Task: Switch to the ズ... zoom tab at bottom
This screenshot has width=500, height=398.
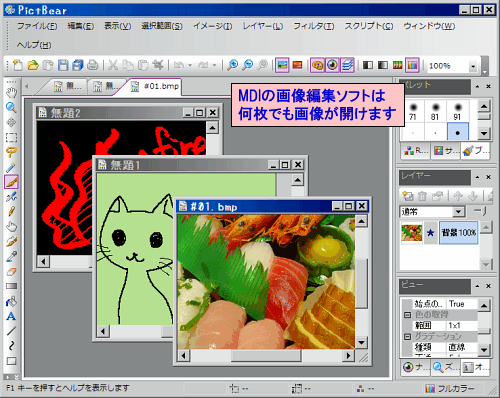Action: click(x=446, y=367)
